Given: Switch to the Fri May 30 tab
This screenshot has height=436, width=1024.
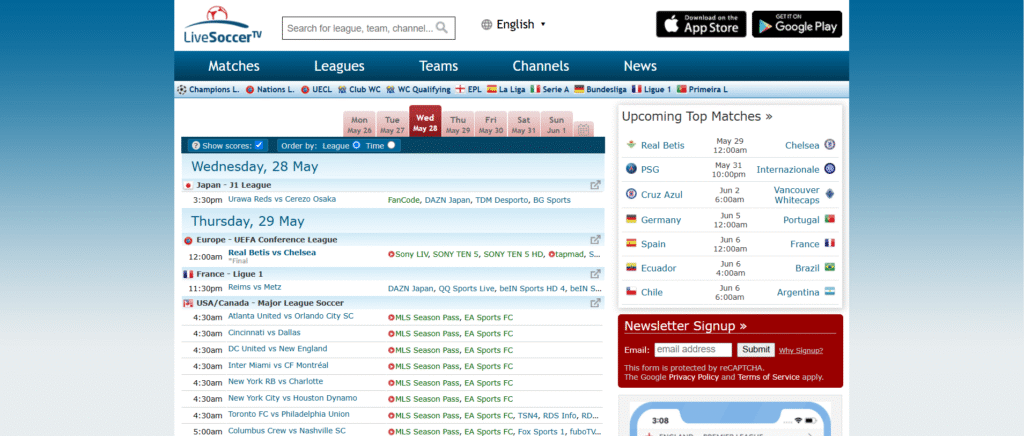Looking at the screenshot, I should pyautogui.click(x=490, y=125).
